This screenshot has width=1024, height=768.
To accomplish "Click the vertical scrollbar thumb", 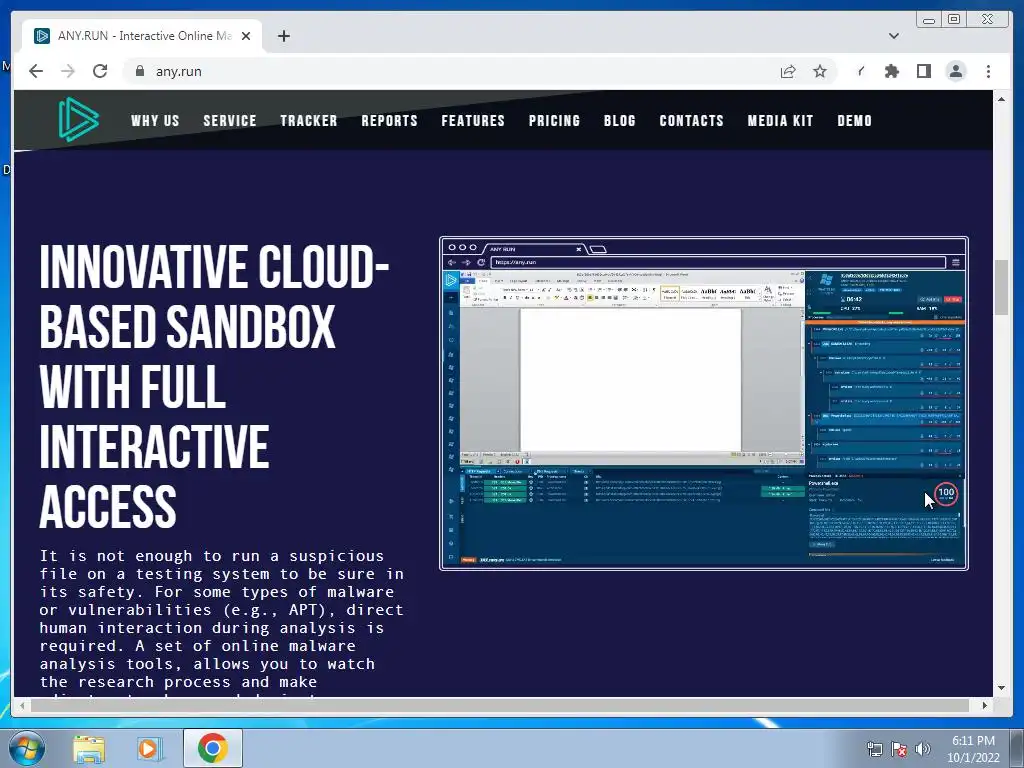I will tap(1002, 287).
